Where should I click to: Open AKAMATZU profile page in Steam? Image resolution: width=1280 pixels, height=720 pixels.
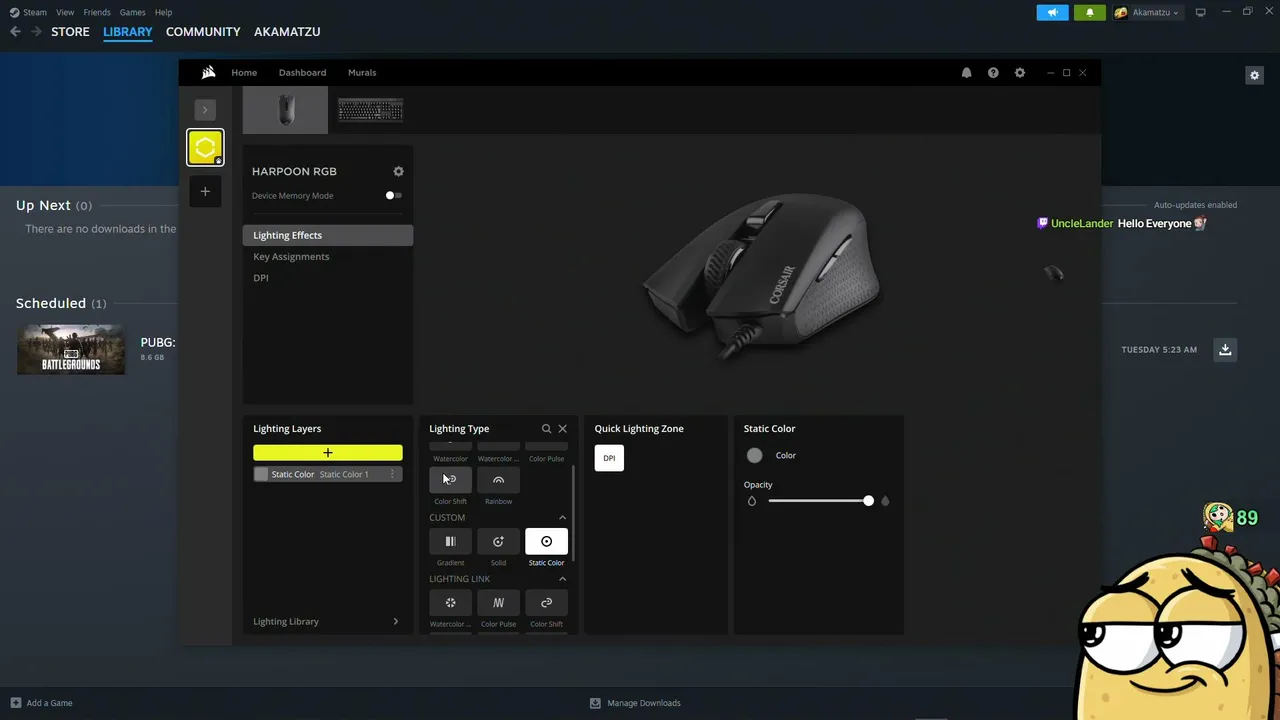click(287, 32)
